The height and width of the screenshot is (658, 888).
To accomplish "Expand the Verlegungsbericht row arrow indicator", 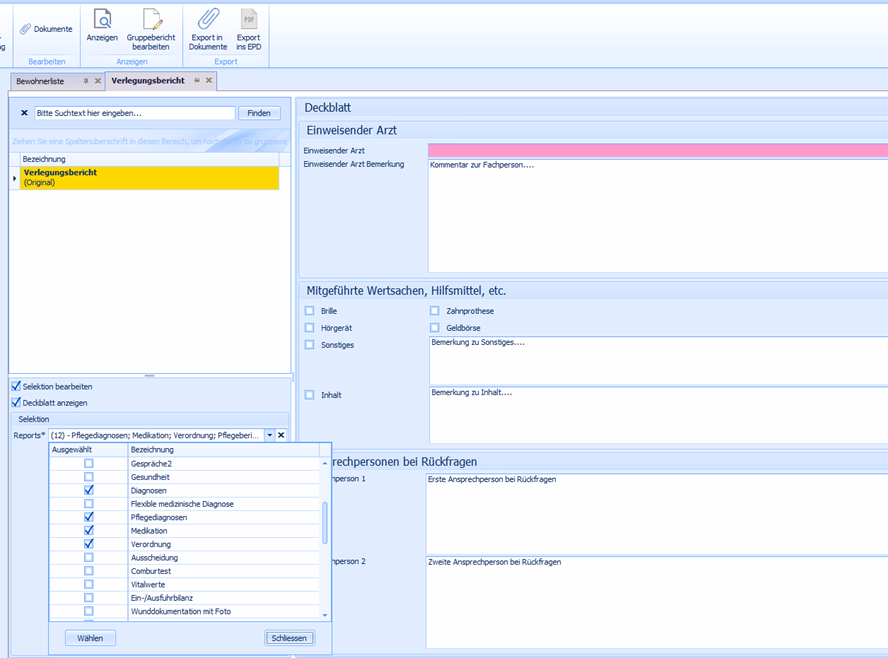I will 14,178.
